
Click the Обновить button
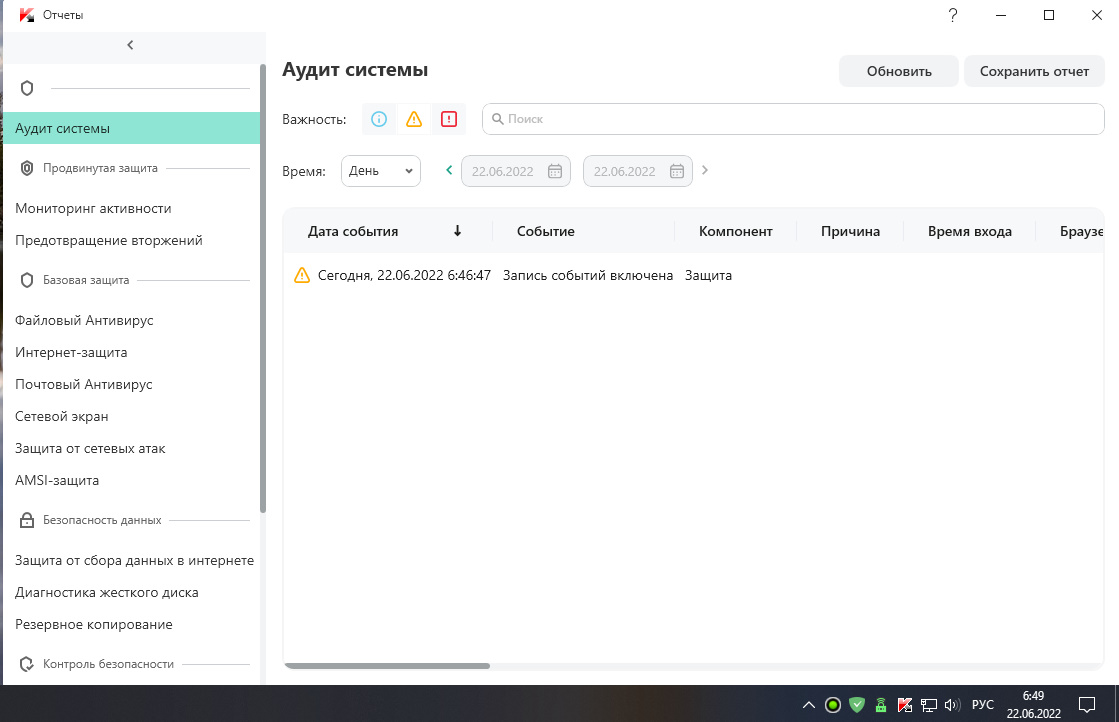pos(899,71)
